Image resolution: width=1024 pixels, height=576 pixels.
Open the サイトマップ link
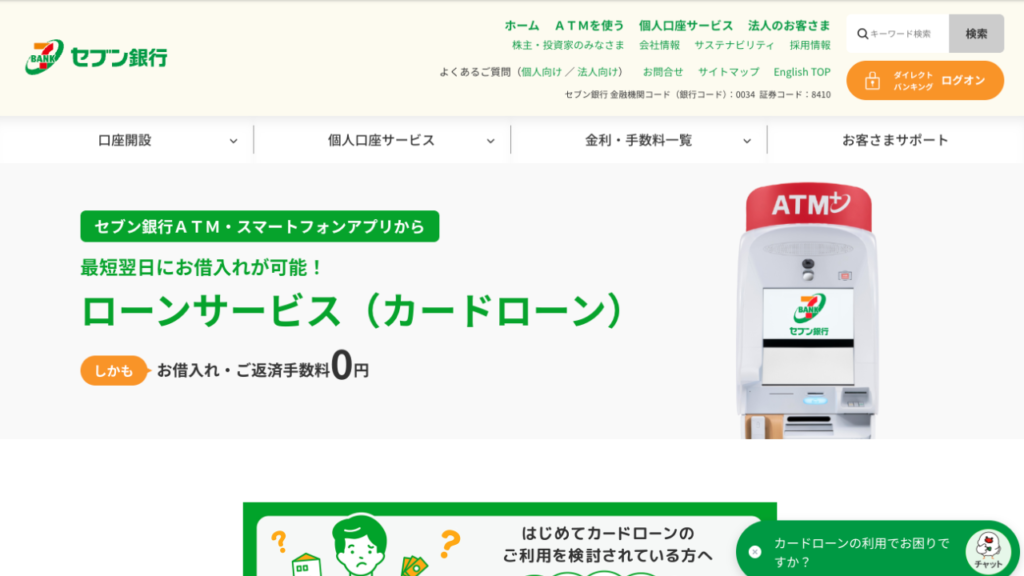pyautogui.click(x=728, y=72)
